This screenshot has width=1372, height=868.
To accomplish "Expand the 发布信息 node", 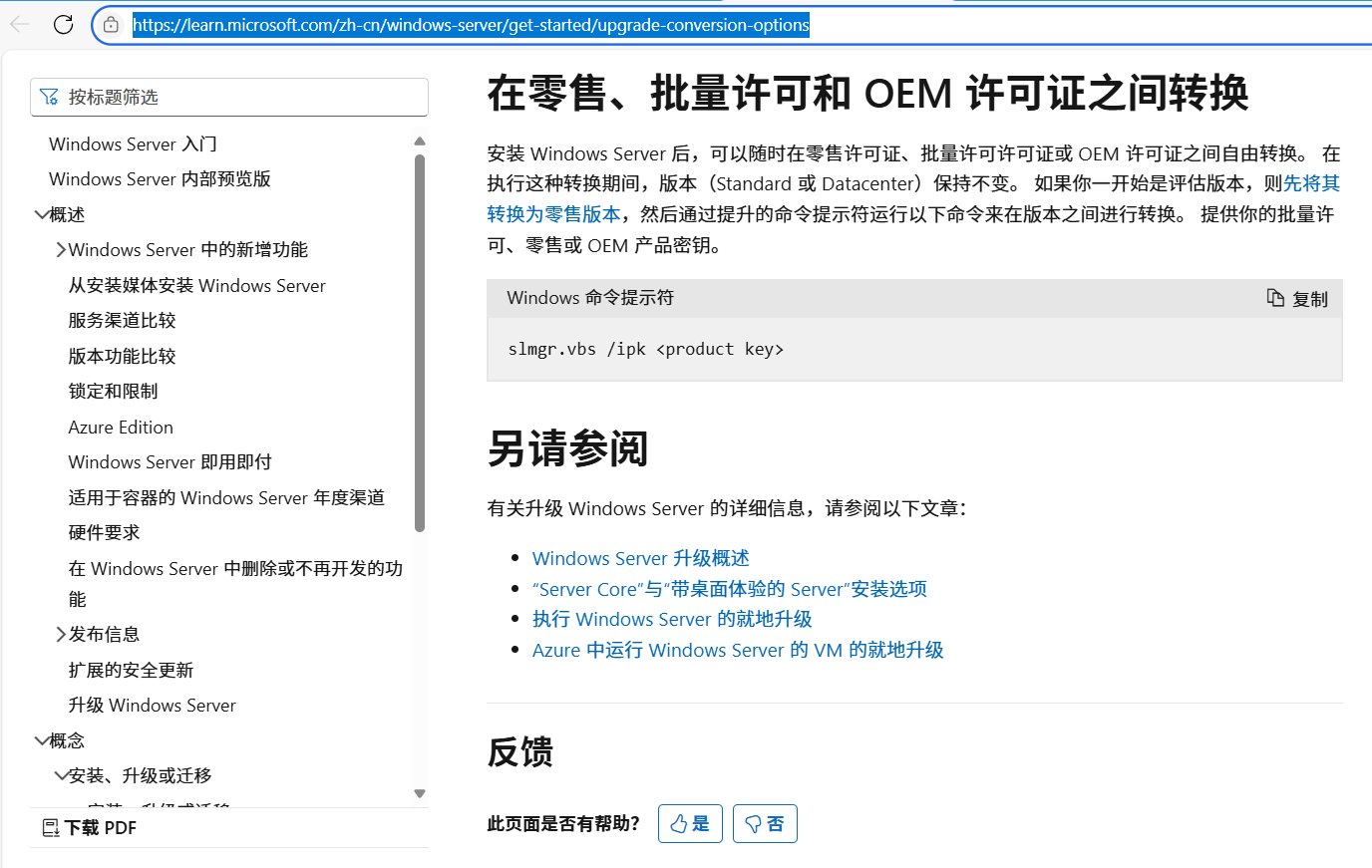I will click(x=61, y=634).
